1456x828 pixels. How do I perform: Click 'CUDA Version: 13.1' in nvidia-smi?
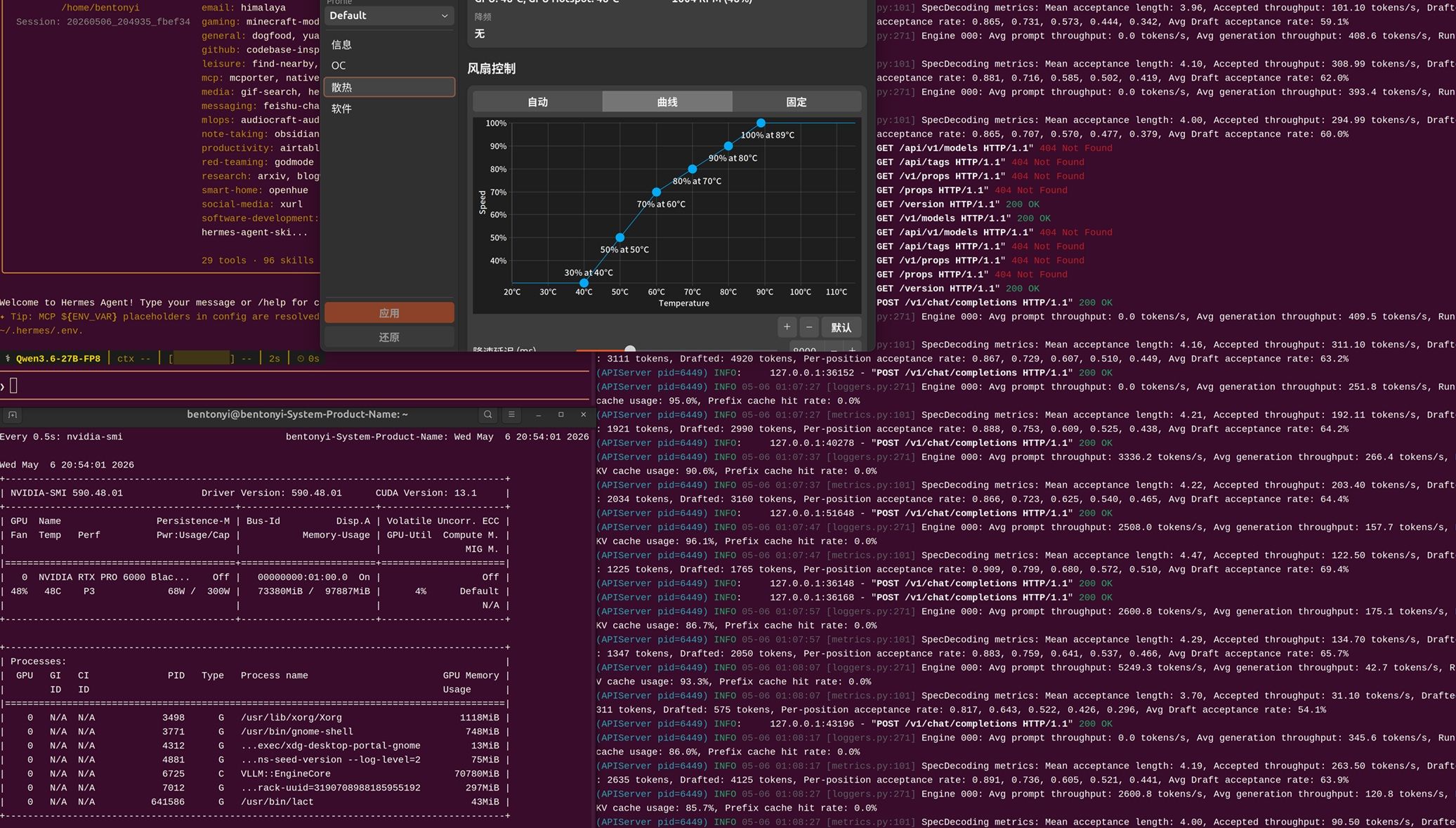pyautogui.click(x=426, y=493)
